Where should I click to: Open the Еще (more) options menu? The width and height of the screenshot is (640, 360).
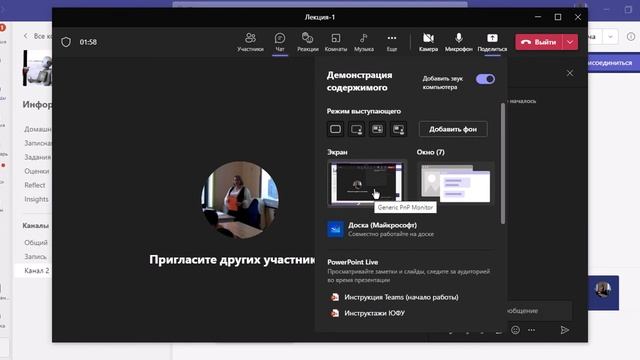(392, 42)
